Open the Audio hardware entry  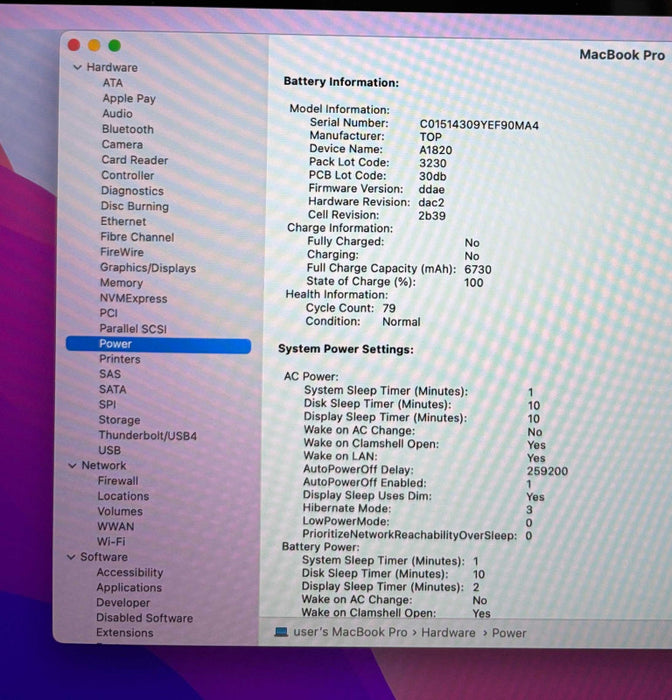[x=117, y=114]
